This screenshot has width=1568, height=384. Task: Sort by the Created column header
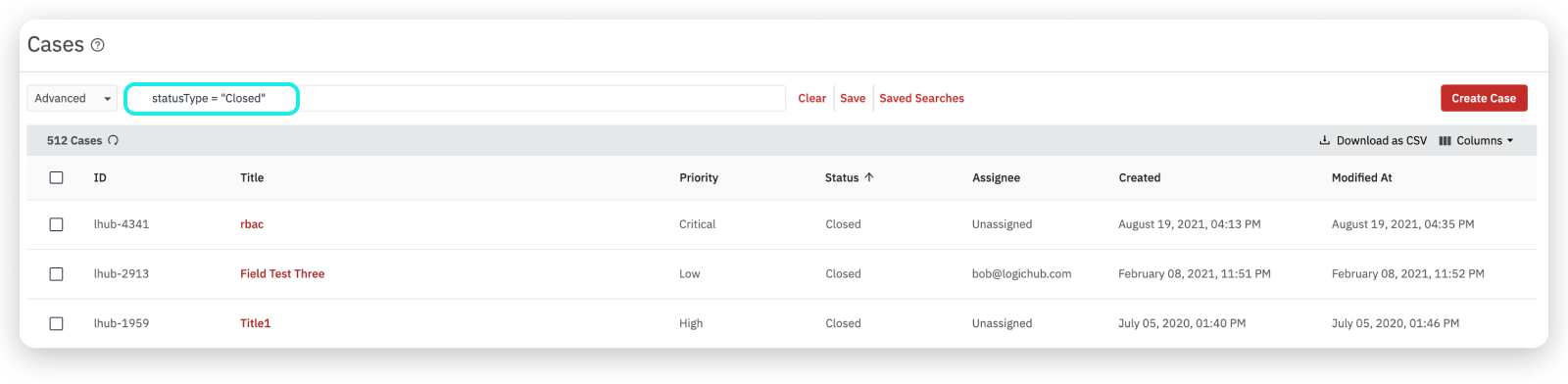click(1140, 177)
